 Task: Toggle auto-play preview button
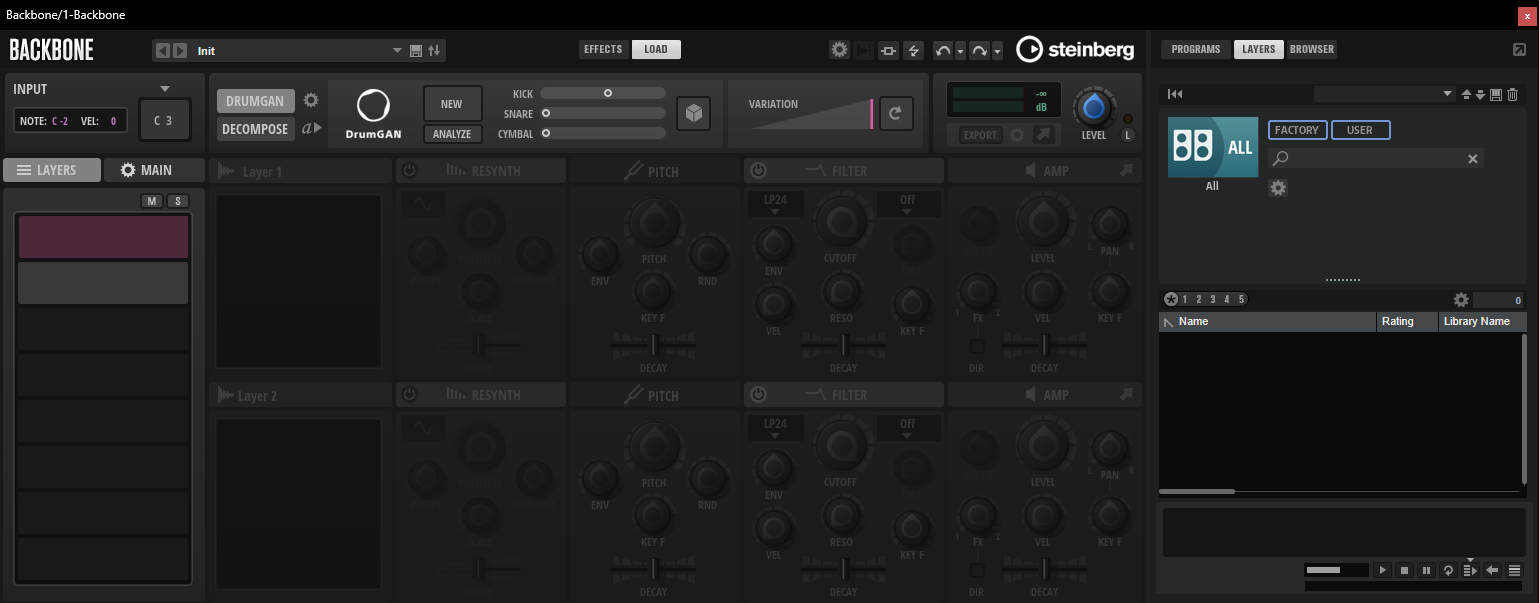point(1470,570)
